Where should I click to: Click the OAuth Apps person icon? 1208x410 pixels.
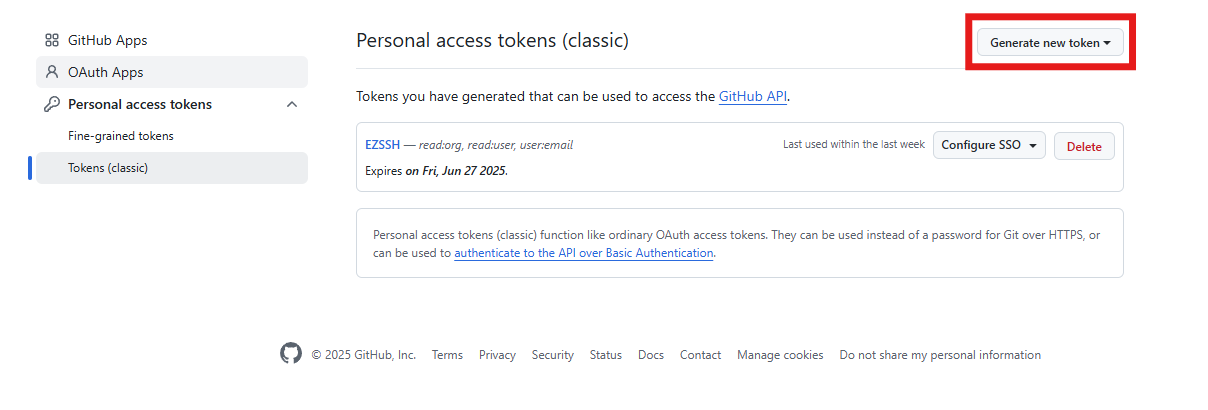(x=52, y=72)
